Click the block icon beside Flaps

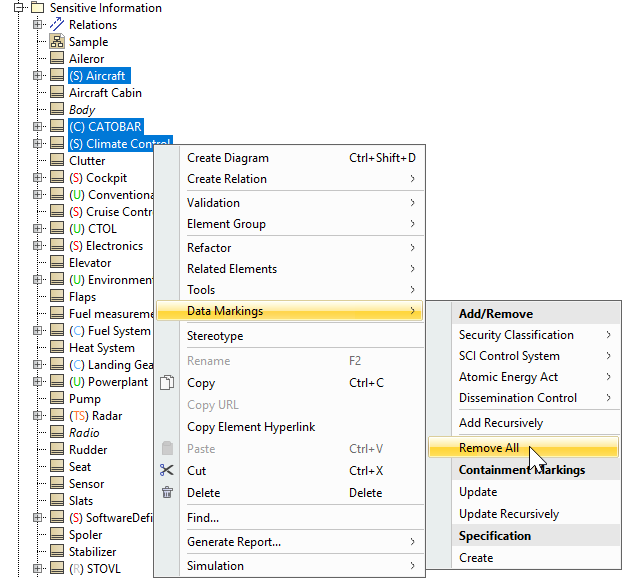(x=57, y=297)
